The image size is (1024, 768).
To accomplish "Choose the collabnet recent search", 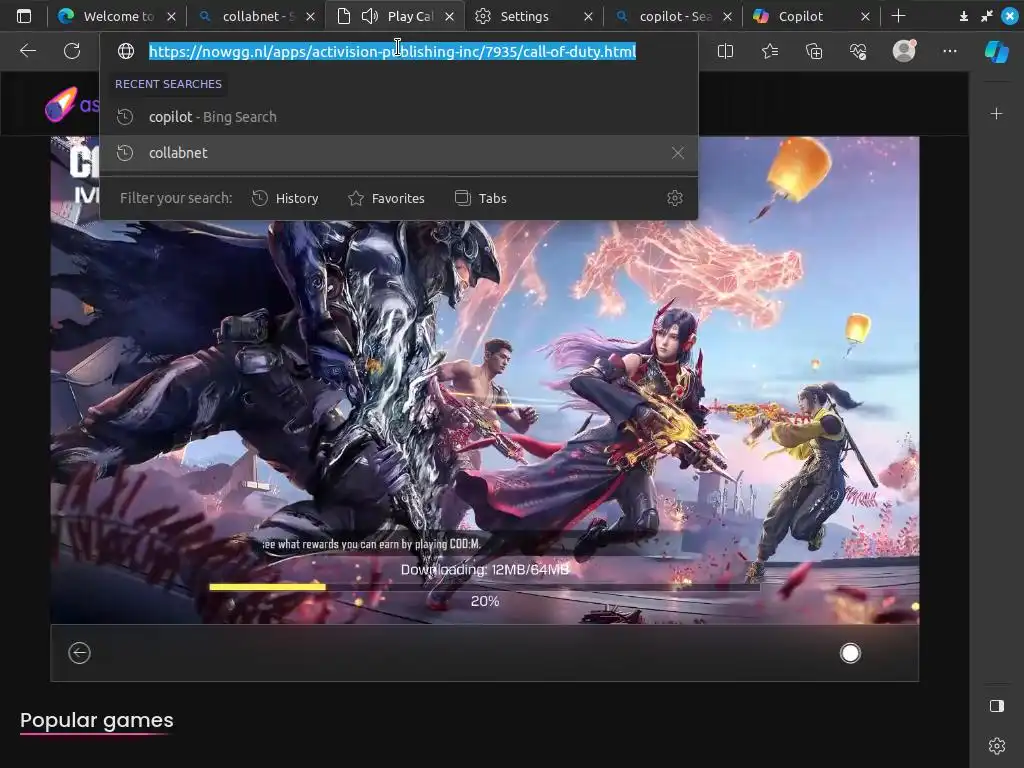I will coord(398,153).
